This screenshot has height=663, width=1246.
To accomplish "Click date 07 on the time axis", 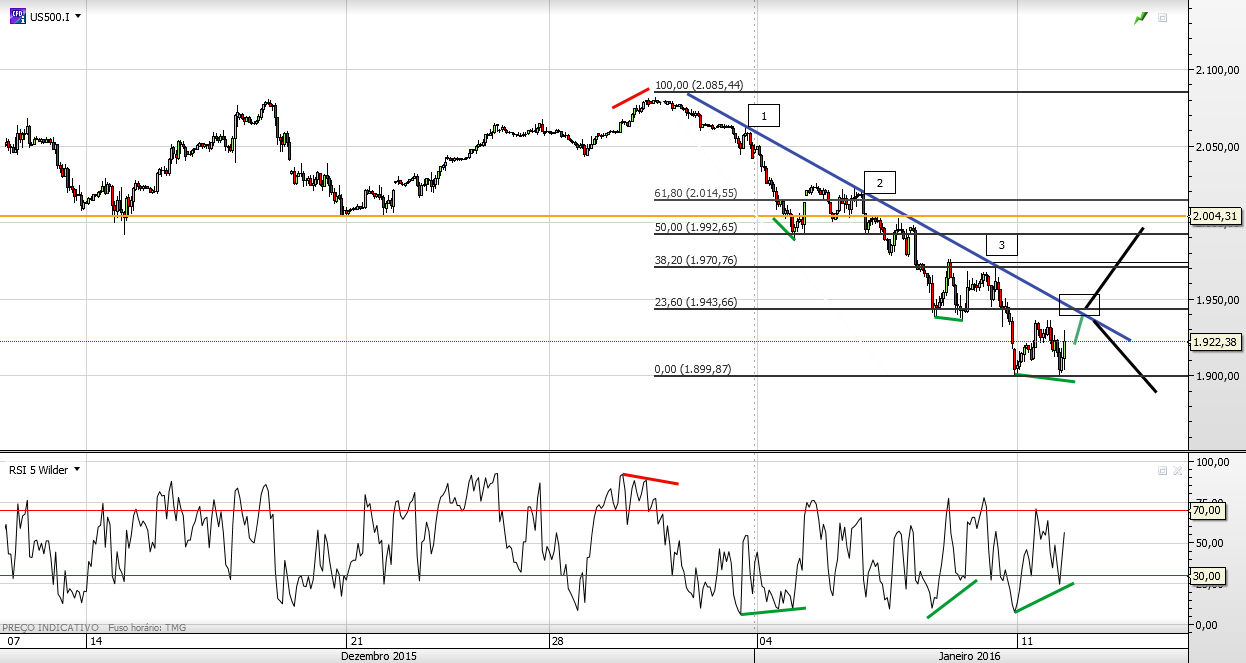I will [x=13, y=640].
